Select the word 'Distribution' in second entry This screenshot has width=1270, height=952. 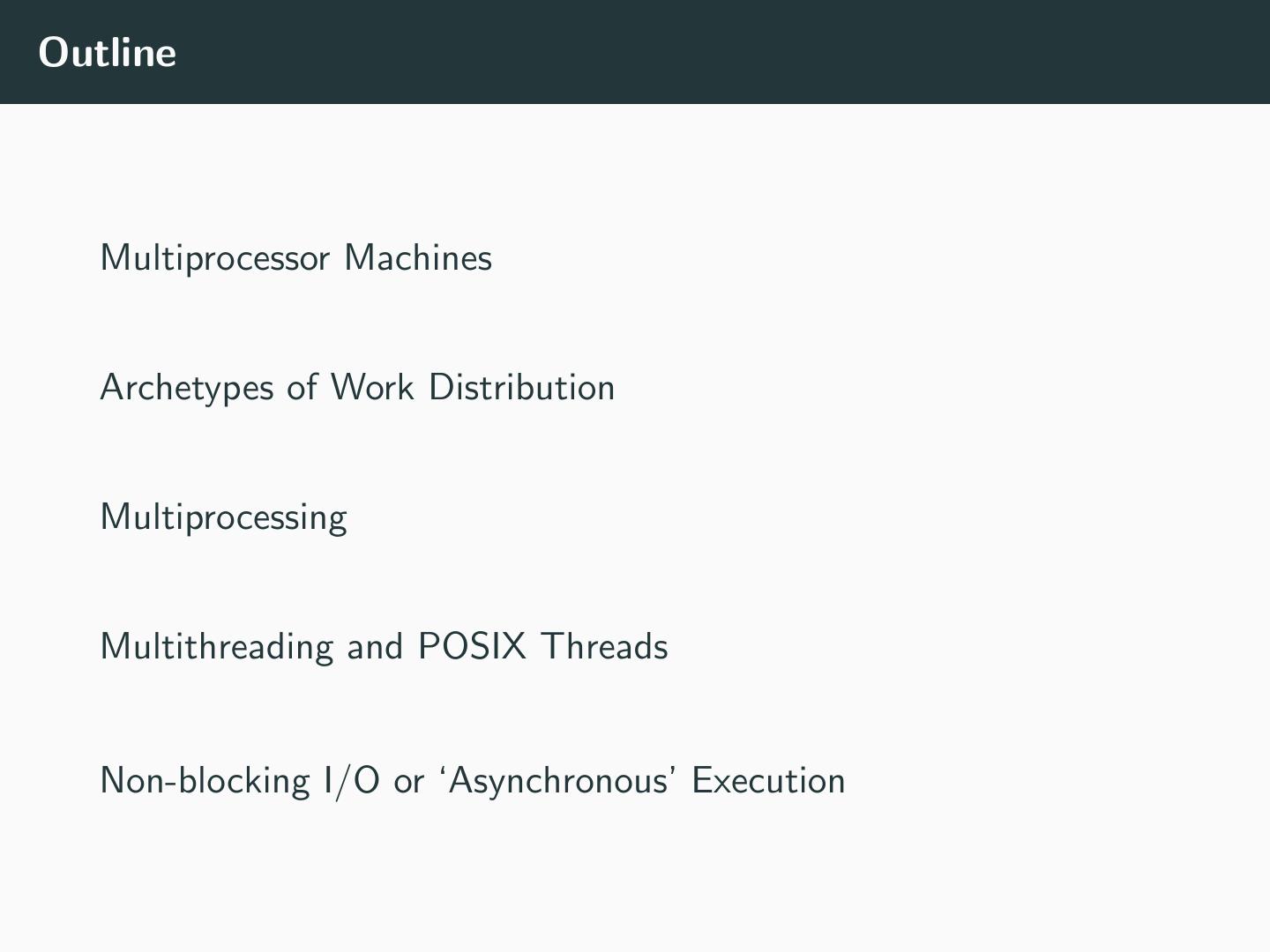point(521,388)
